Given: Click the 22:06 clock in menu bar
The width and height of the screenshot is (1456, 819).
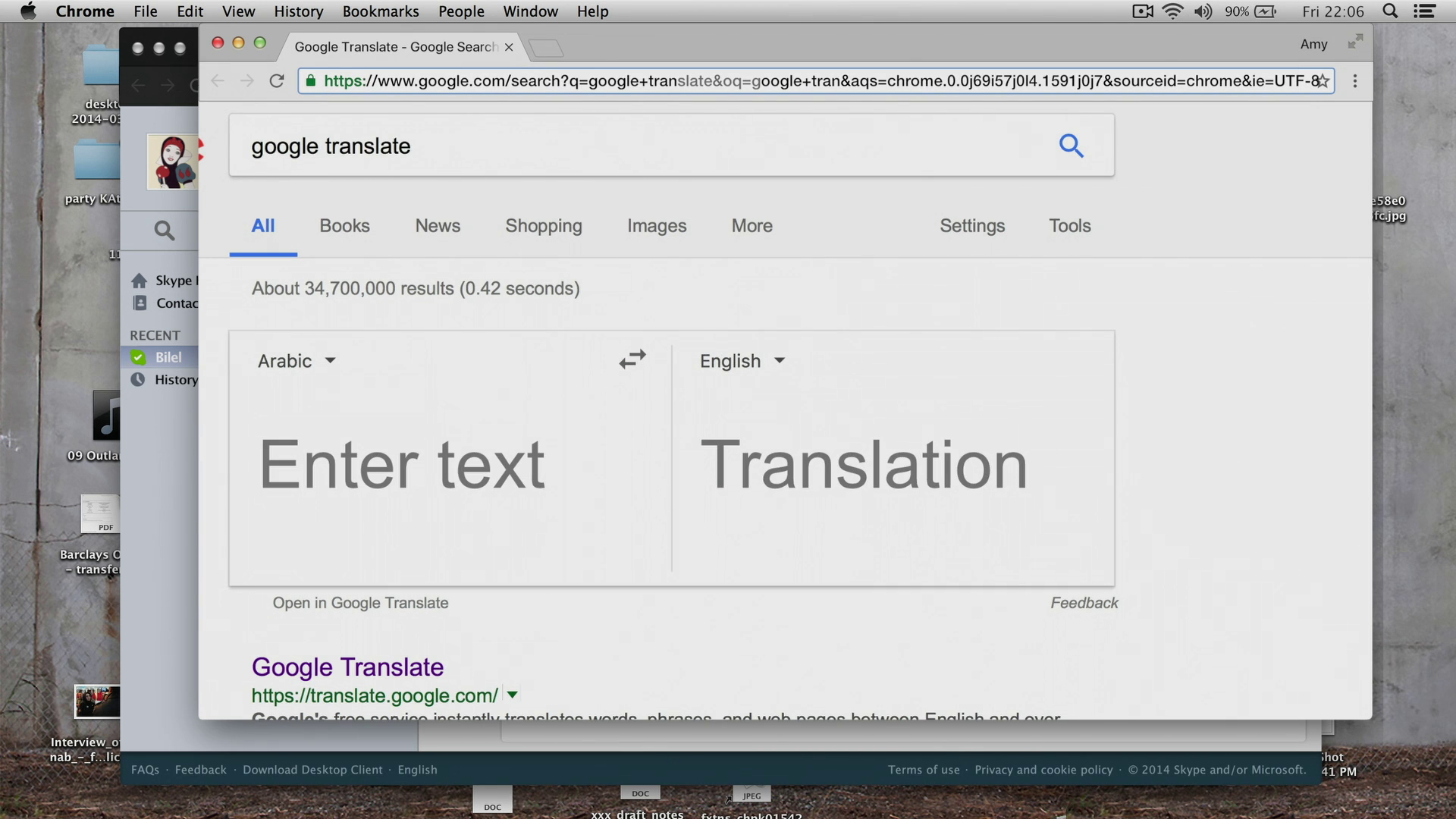Looking at the screenshot, I should pyautogui.click(x=1333, y=11).
